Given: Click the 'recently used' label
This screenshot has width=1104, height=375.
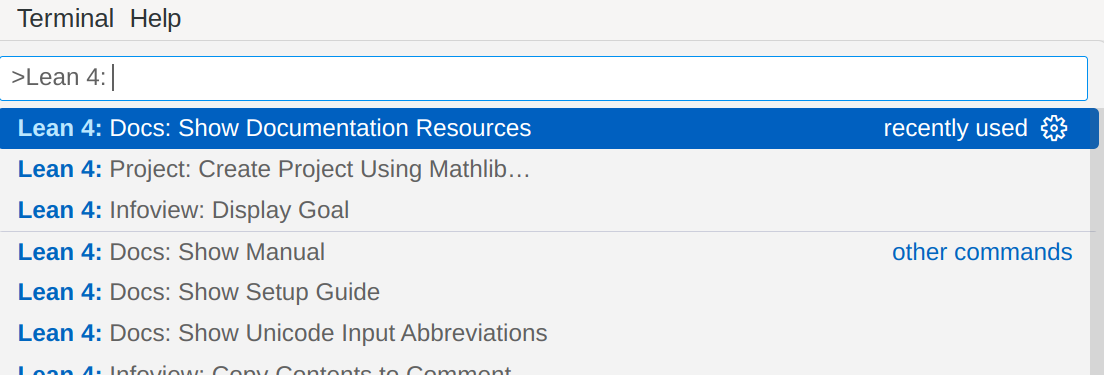Looking at the screenshot, I should point(955,128).
